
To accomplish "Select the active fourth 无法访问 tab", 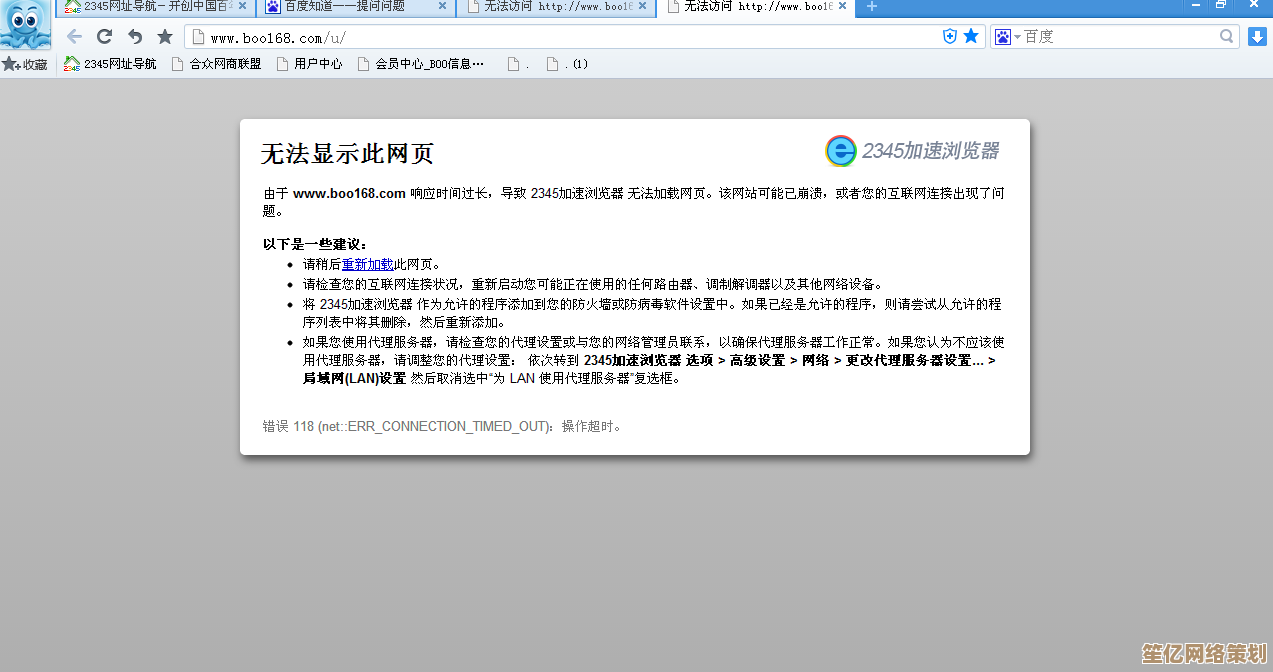I will pos(758,7).
